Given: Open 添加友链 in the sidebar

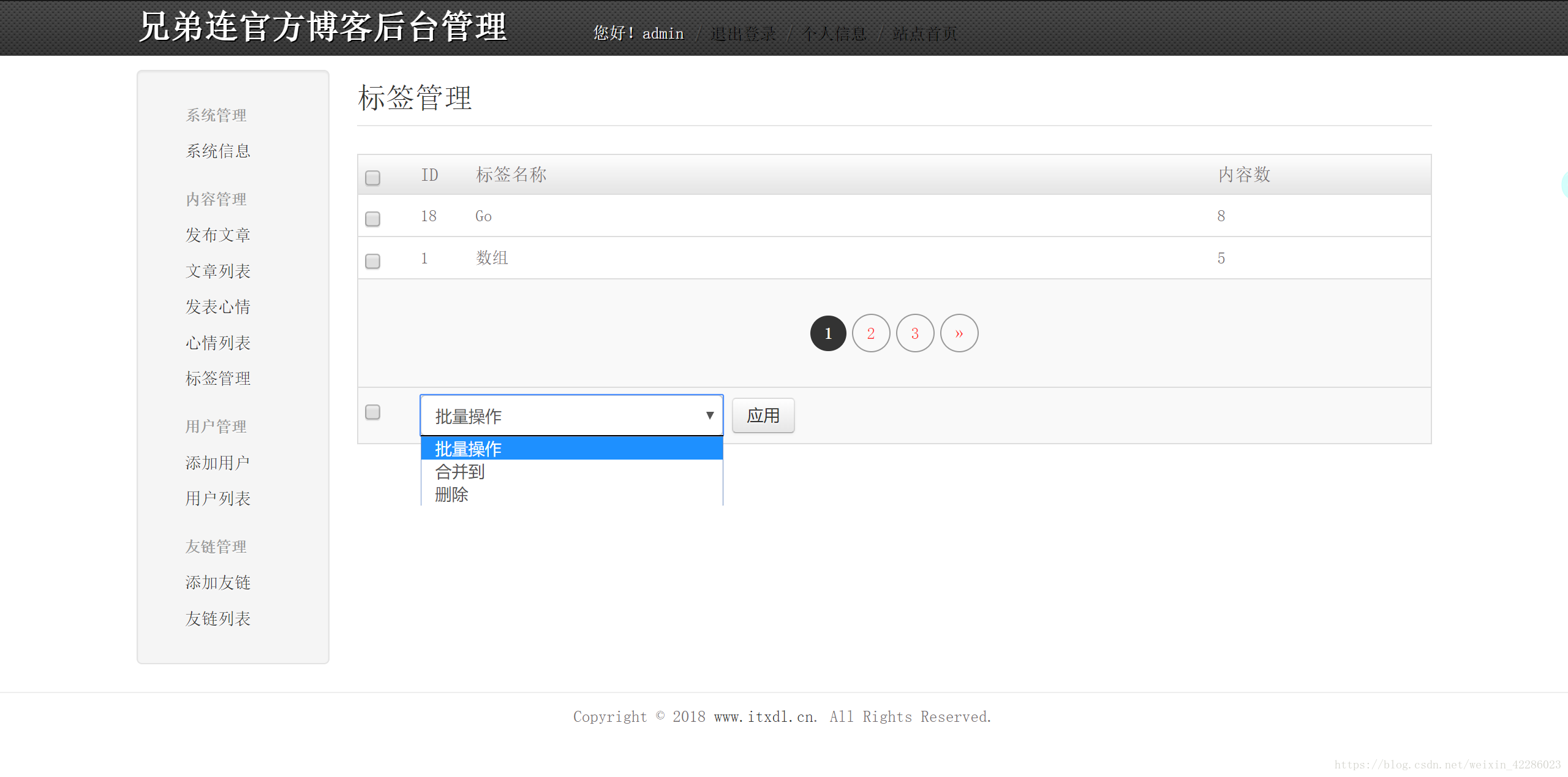Looking at the screenshot, I should coord(218,582).
